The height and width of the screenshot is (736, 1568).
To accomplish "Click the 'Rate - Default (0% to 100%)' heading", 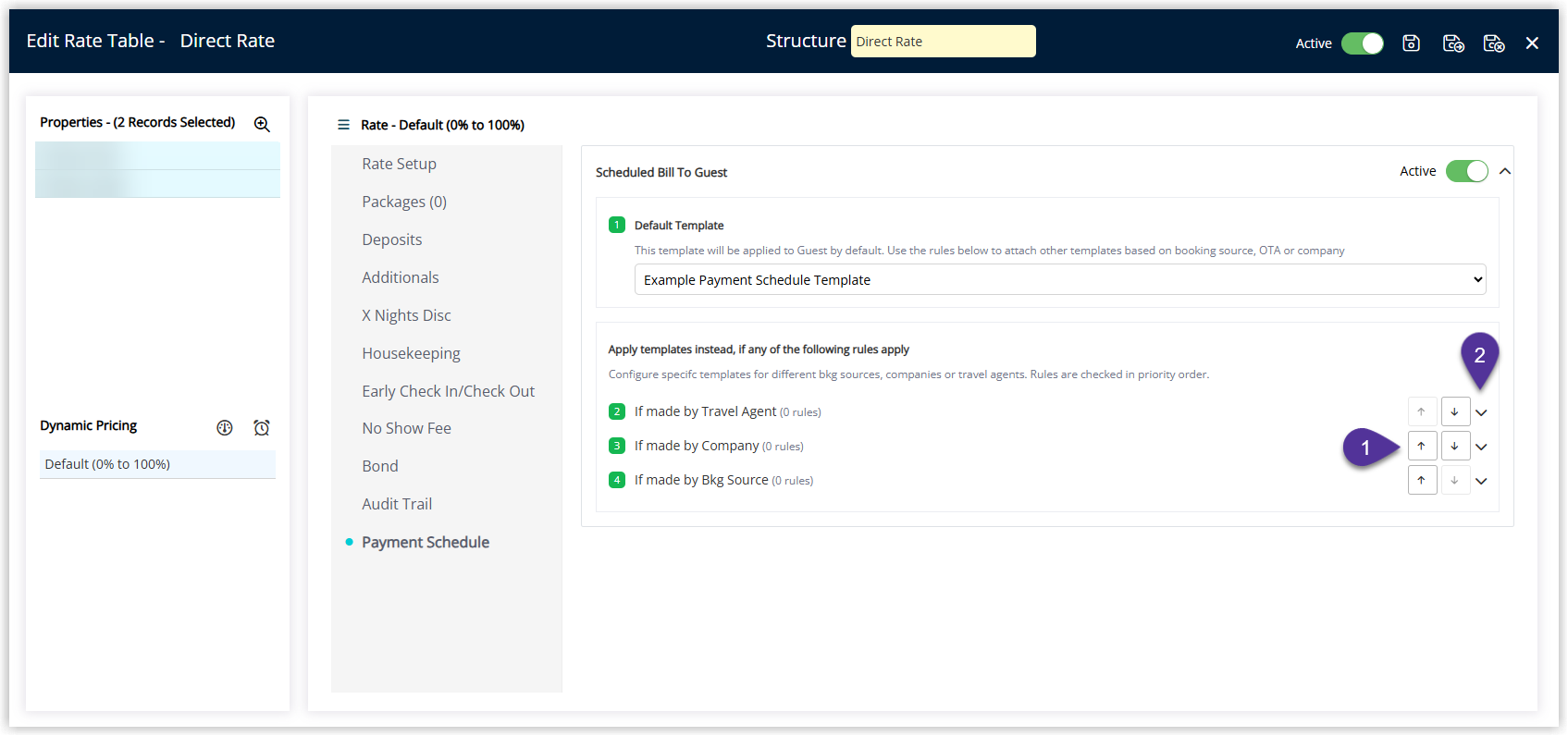I will pos(442,125).
